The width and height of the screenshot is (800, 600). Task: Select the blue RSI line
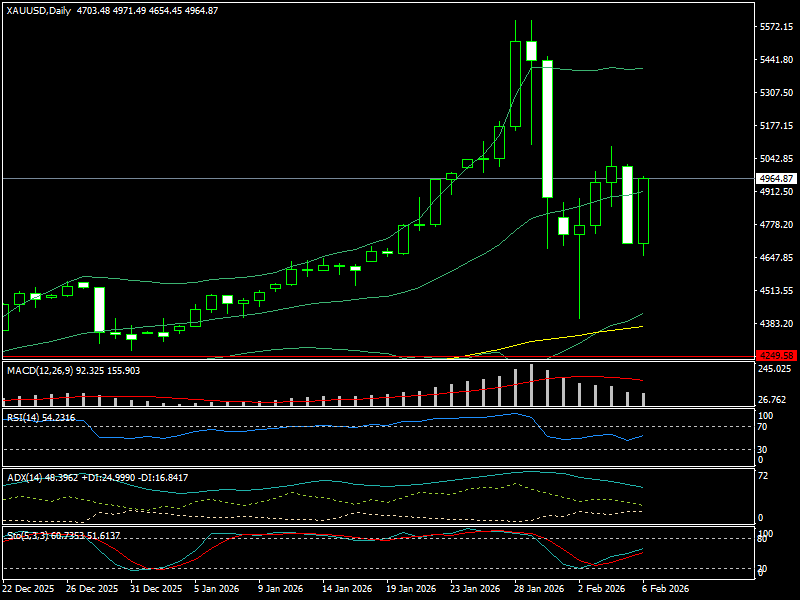tap(300, 429)
